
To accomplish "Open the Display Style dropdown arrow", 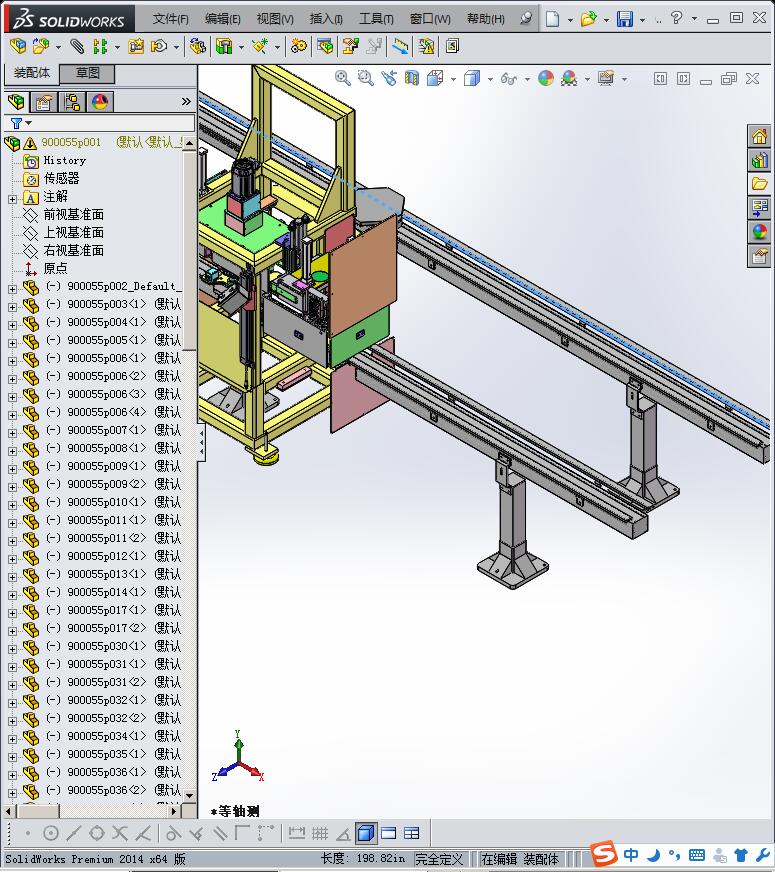I will pyautogui.click(x=490, y=80).
